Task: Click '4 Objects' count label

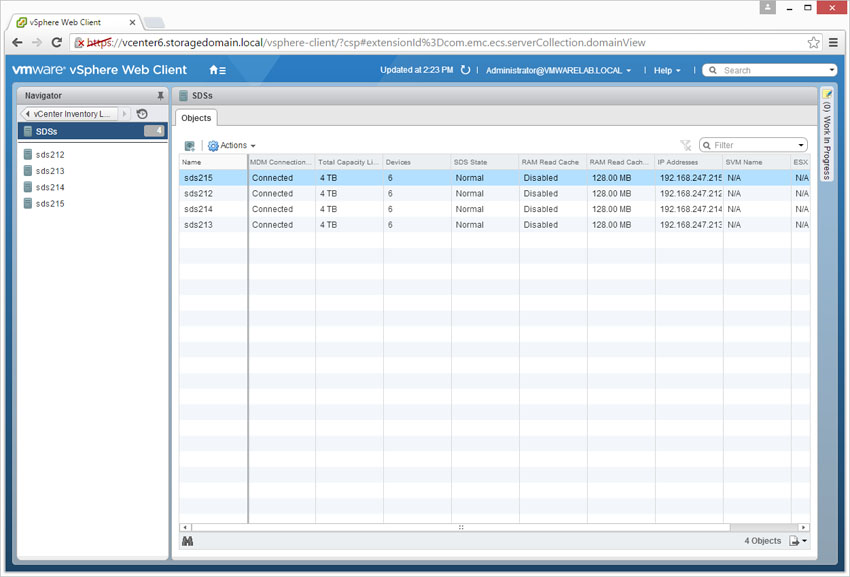Action: [x=763, y=541]
